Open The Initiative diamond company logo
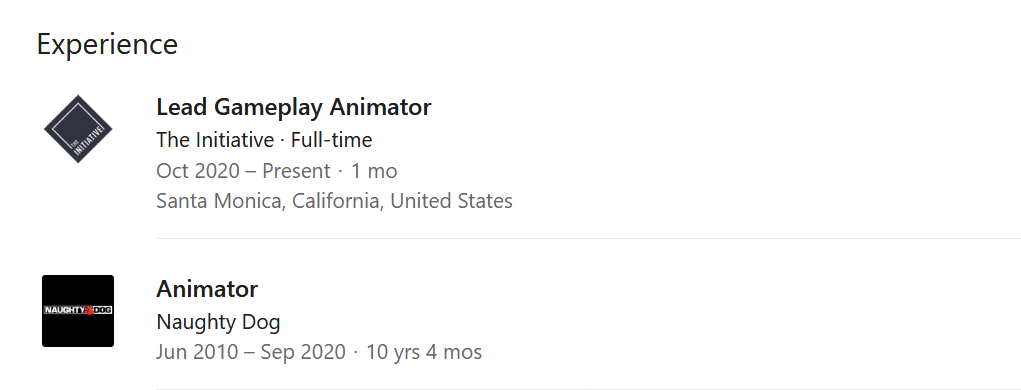 click(78, 129)
